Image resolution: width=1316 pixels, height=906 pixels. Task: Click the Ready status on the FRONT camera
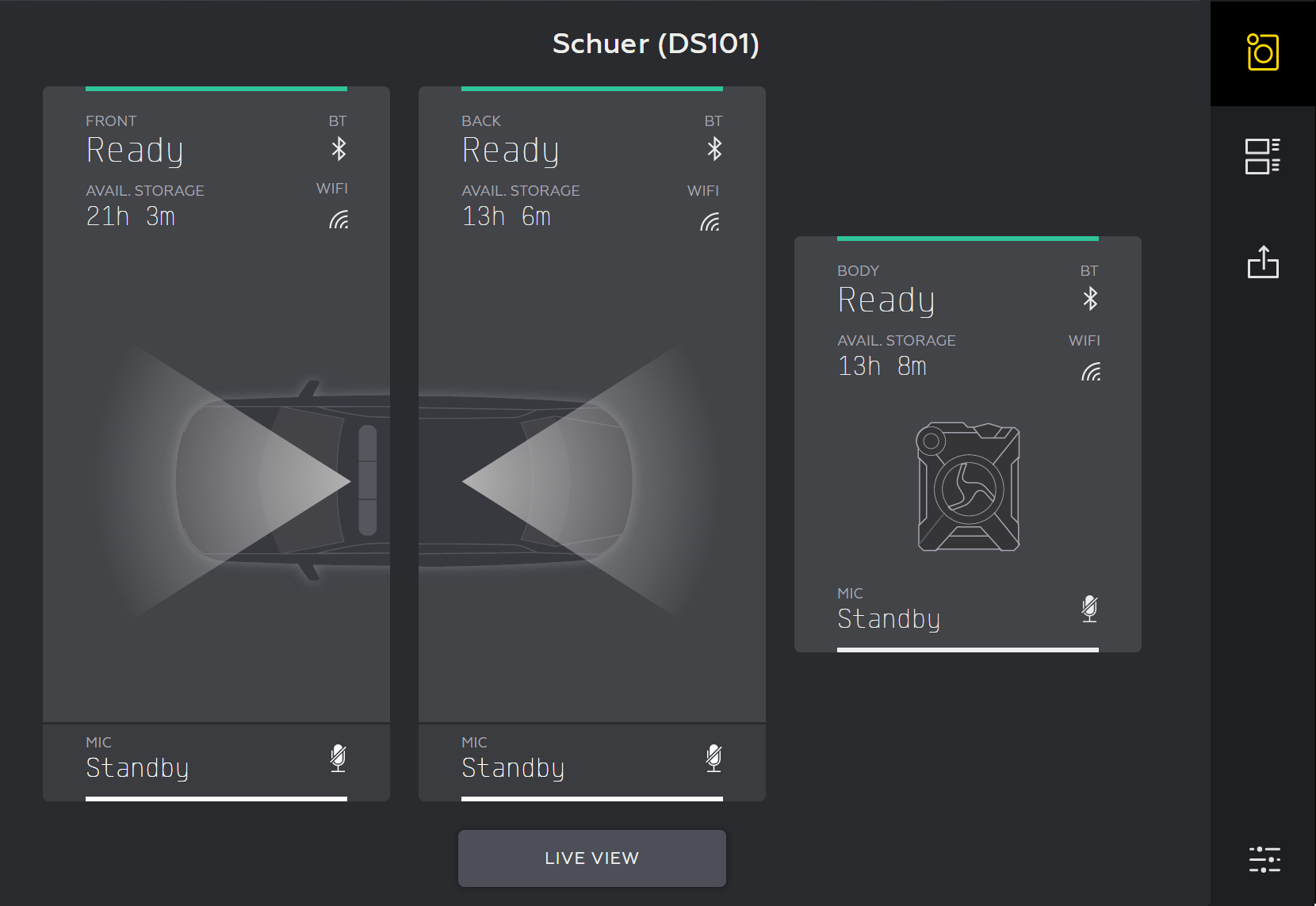coord(135,149)
